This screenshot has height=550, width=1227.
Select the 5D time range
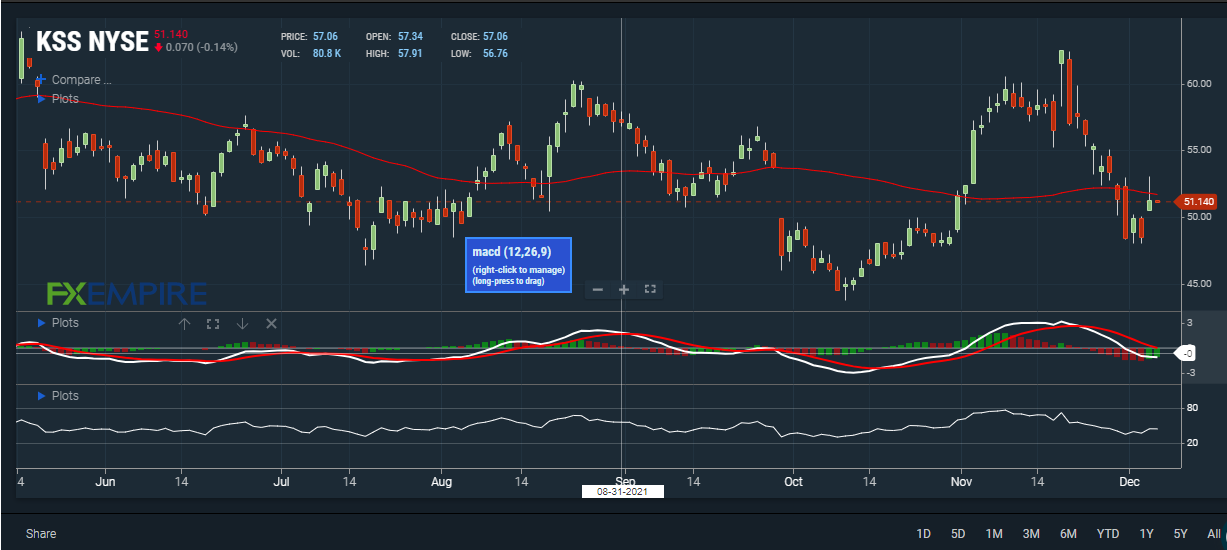click(957, 533)
